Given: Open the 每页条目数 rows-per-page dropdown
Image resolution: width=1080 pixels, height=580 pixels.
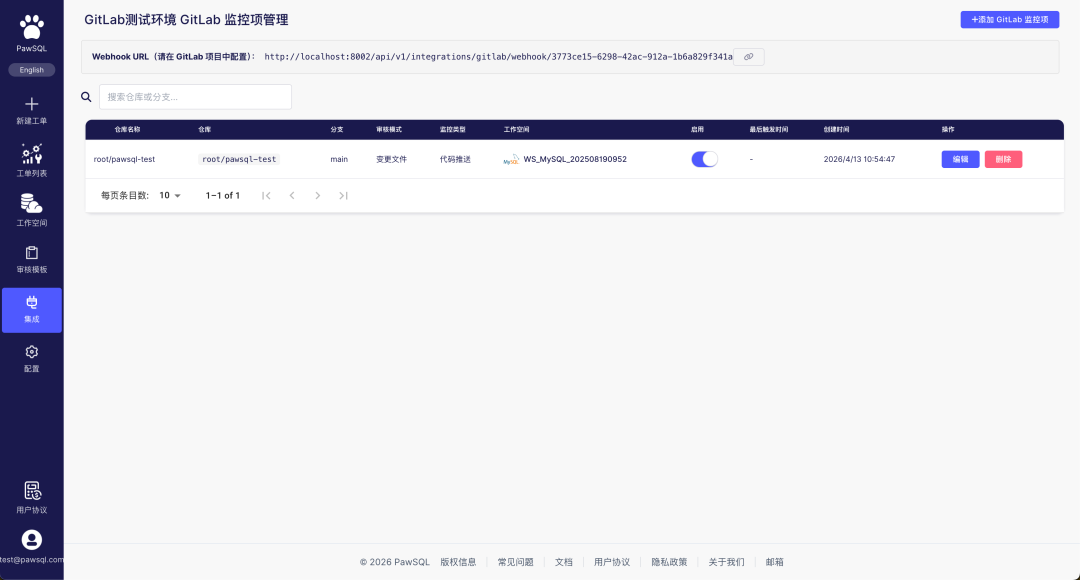Looking at the screenshot, I should click(x=170, y=196).
